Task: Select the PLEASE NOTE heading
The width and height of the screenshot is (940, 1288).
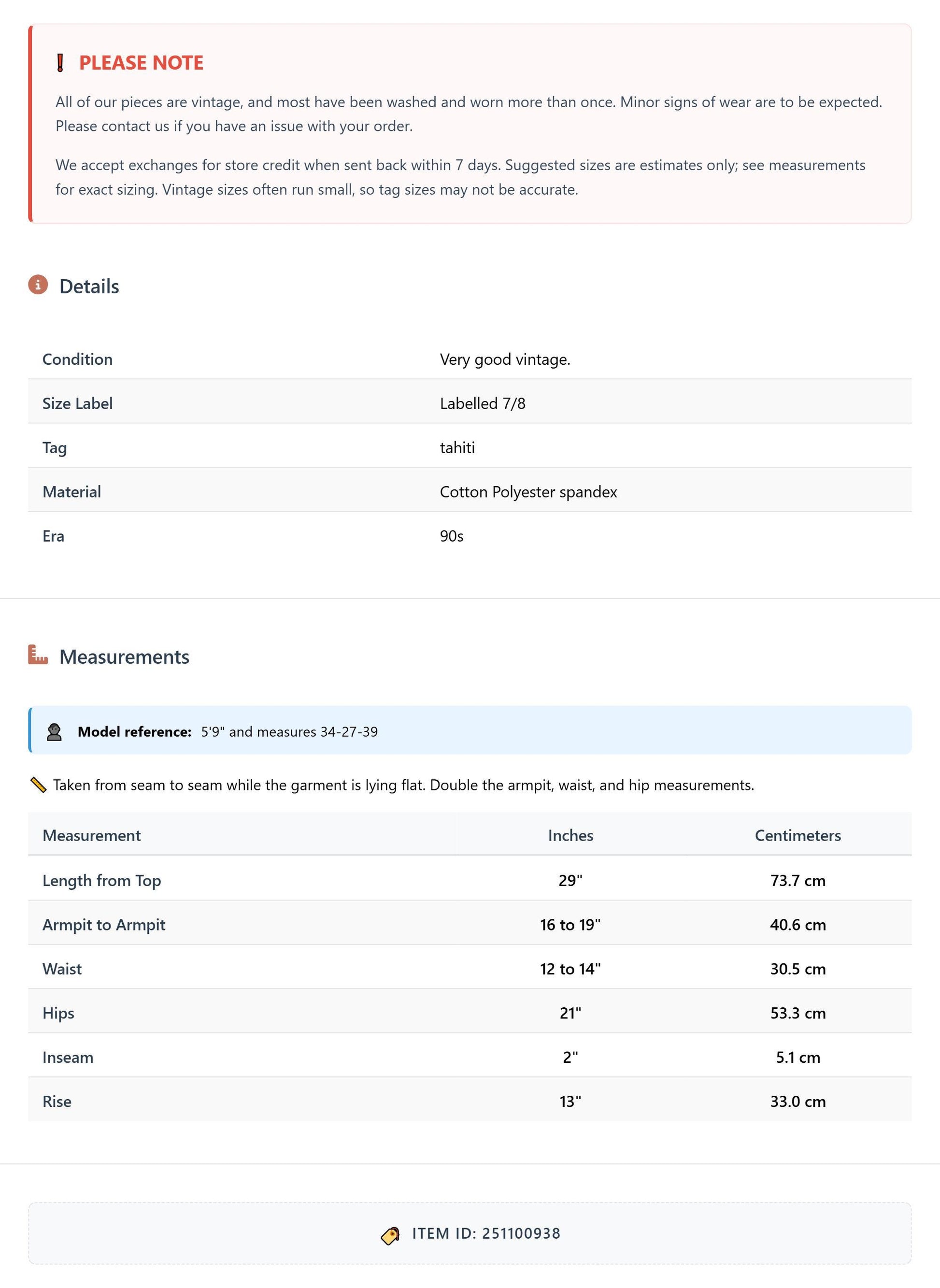Action: tap(141, 63)
